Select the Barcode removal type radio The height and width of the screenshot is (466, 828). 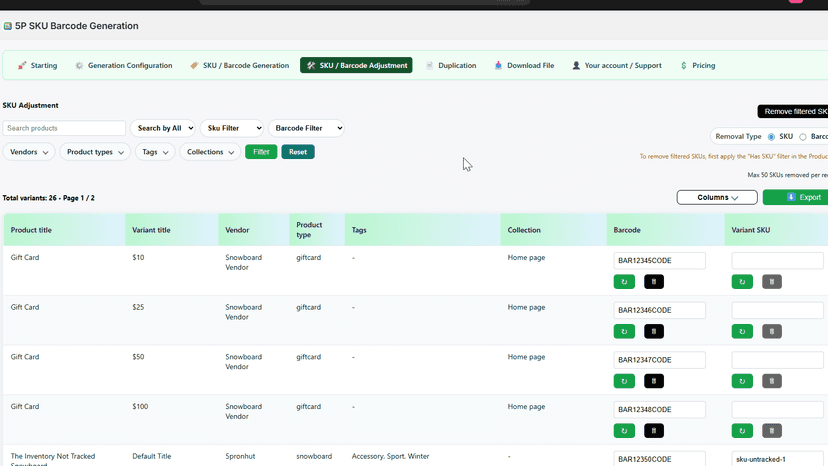click(803, 137)
